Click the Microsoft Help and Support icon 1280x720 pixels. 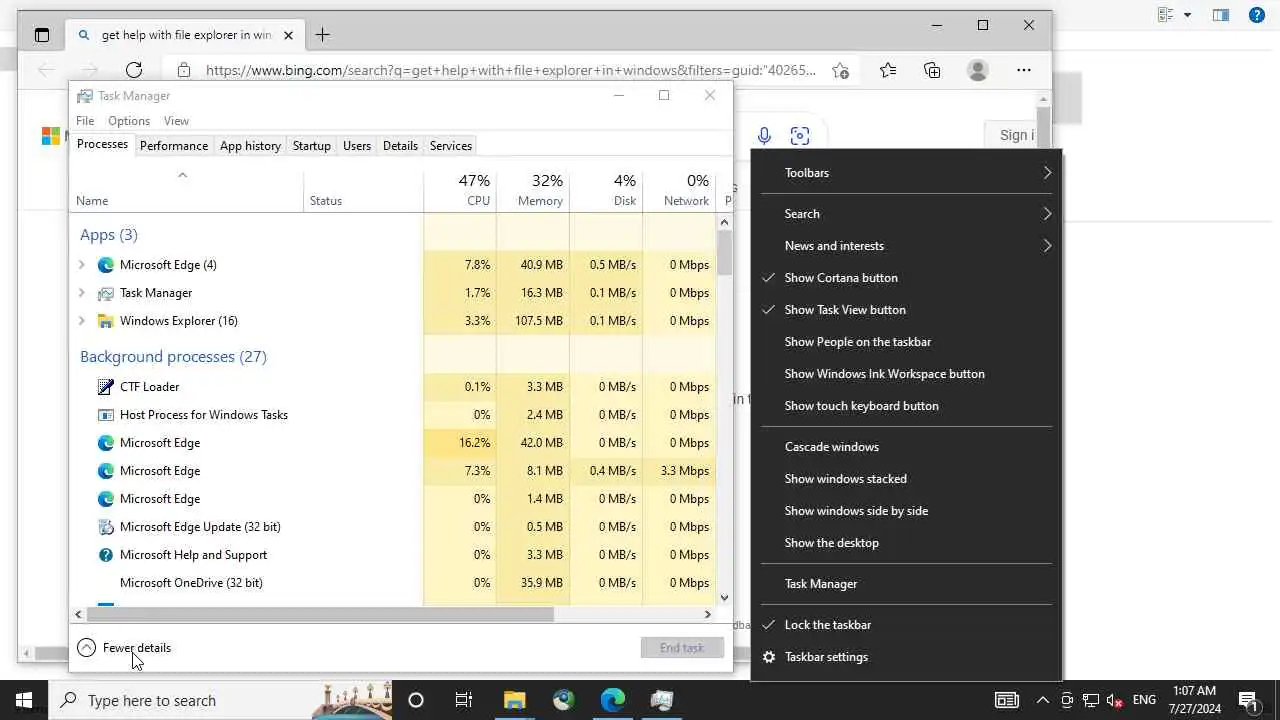[106, 555]
